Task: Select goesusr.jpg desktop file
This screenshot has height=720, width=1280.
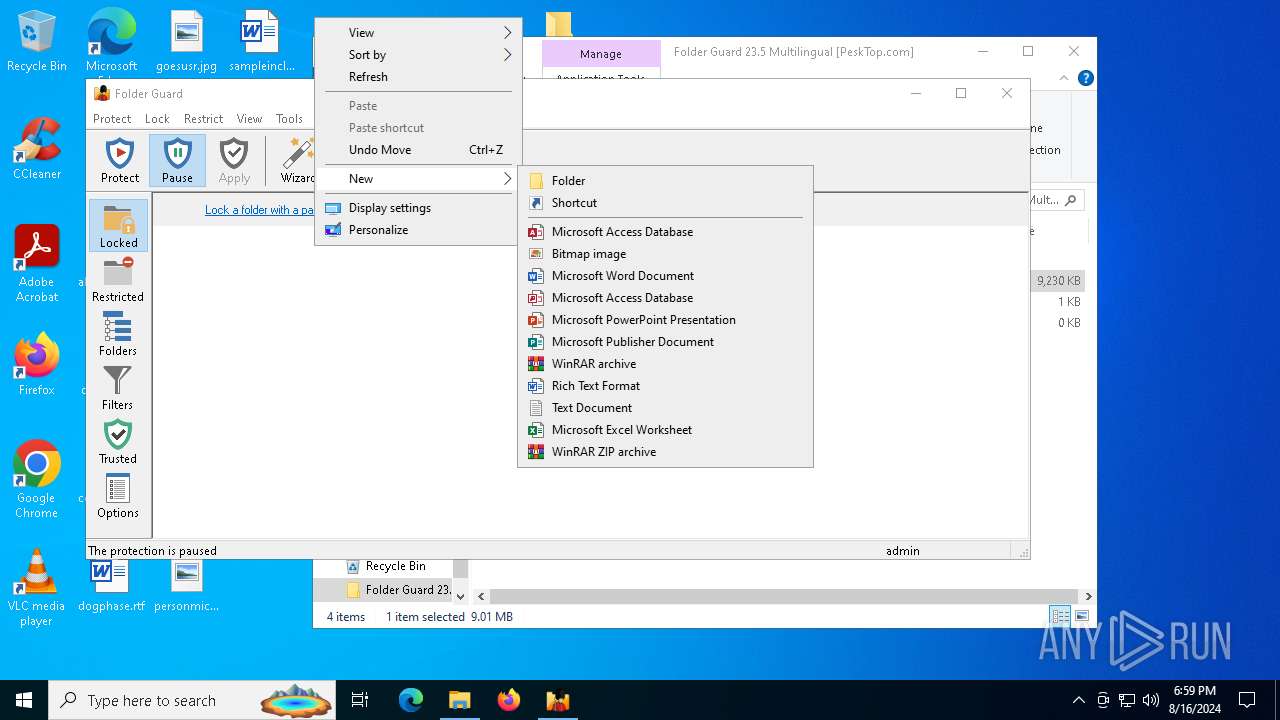Action: pos(186,42)
